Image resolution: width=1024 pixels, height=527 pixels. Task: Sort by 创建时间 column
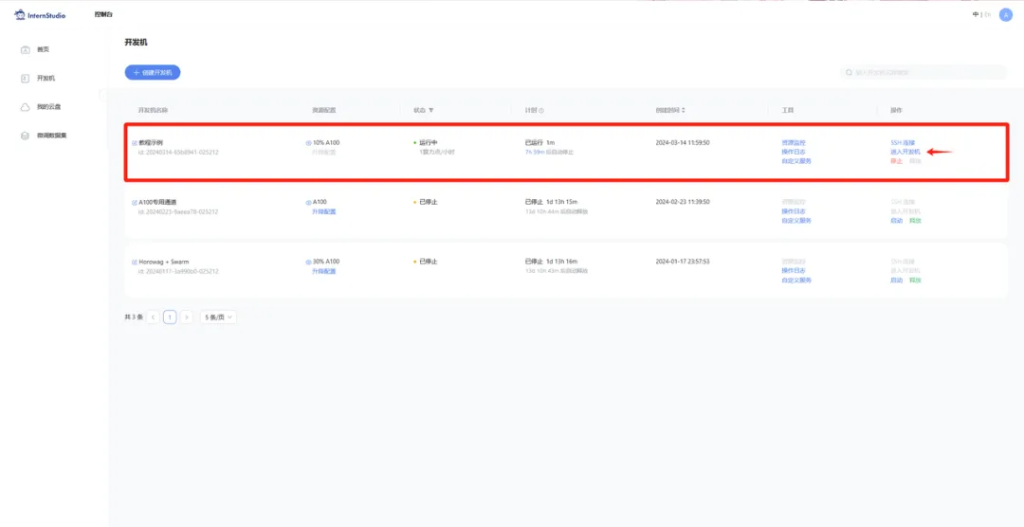[x=683, y=110]
